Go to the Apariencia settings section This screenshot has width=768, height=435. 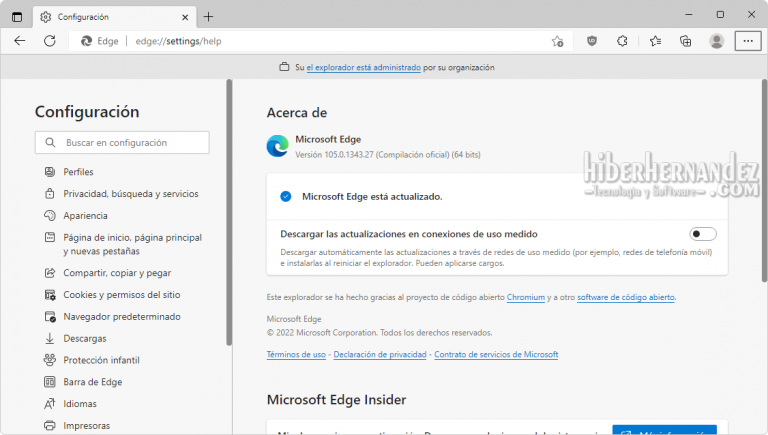(x=86, y=216)
